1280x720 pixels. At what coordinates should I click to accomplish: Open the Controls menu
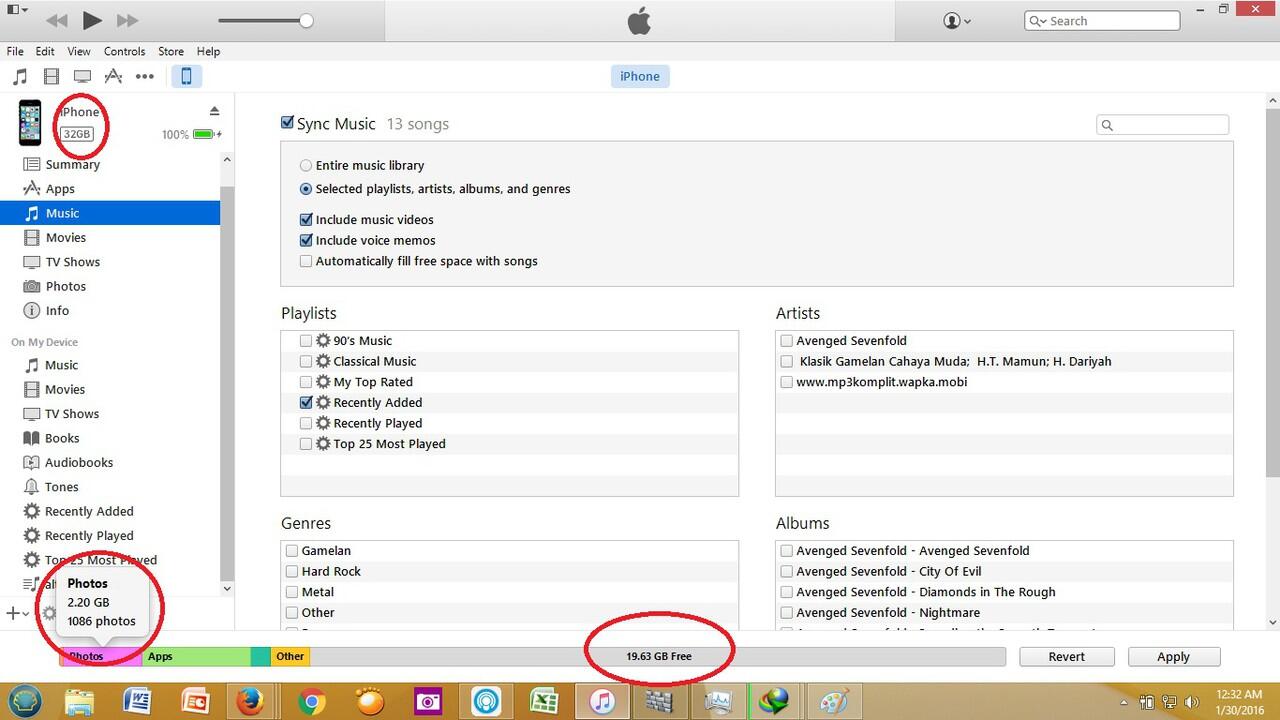(124, 51)
